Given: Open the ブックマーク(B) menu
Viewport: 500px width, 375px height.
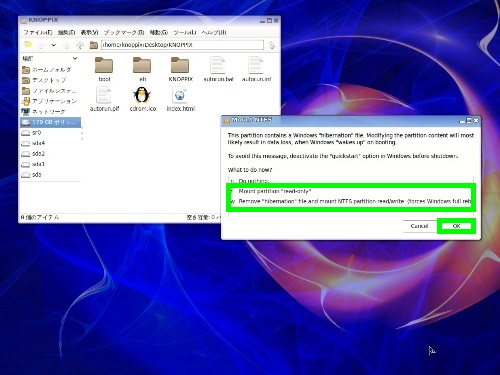Looking at the screenshot, I should tap(124, 32).
